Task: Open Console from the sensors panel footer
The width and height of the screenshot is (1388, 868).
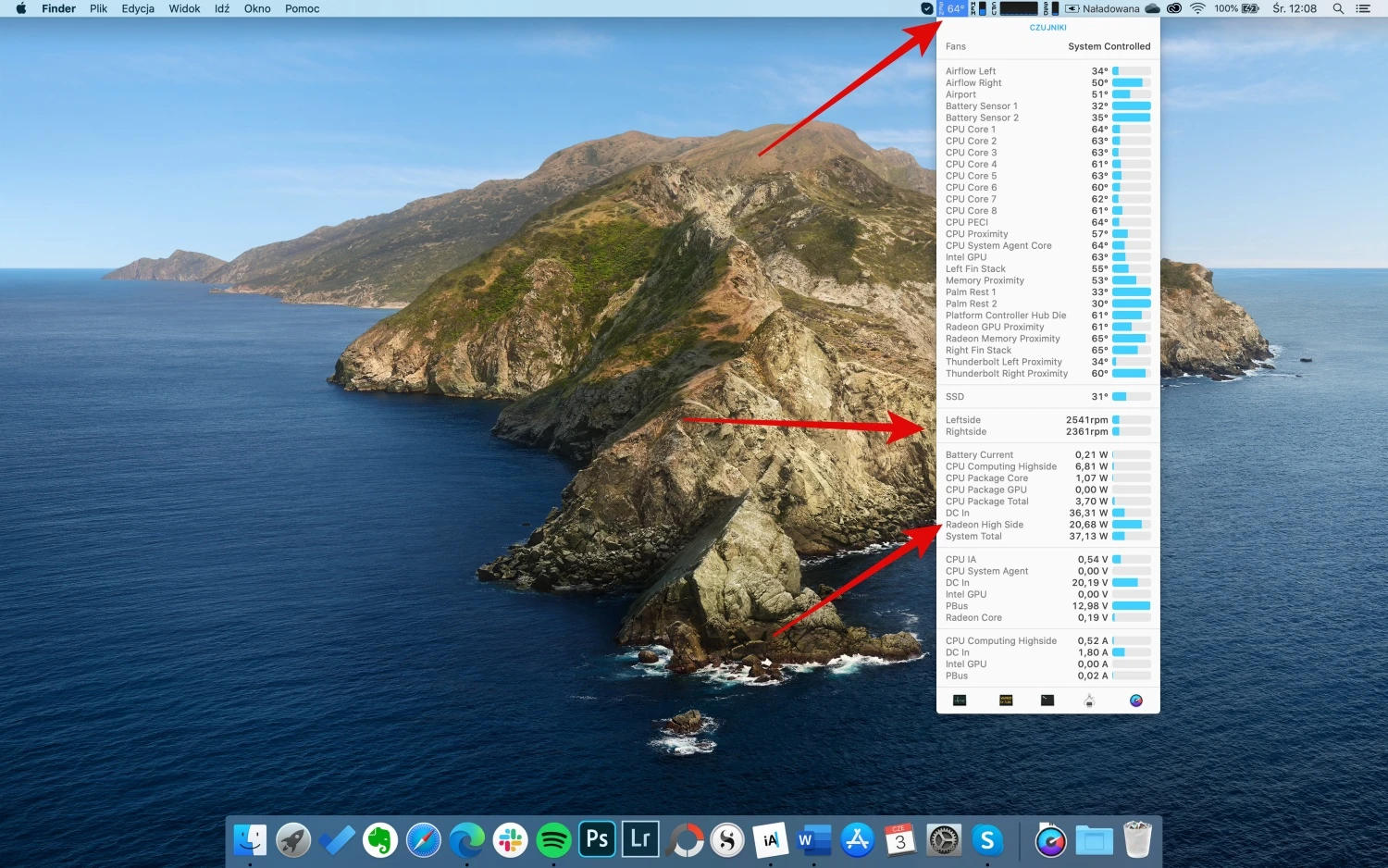Action: click(1006, 701)
